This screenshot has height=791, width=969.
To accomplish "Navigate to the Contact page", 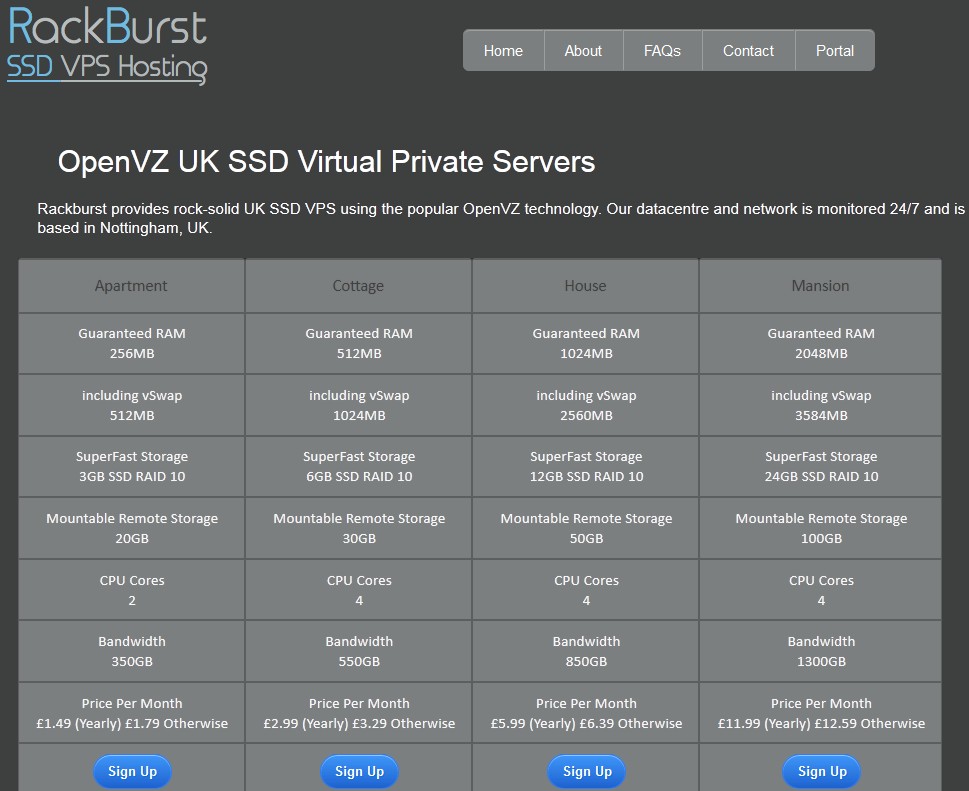I will point(748,51).
